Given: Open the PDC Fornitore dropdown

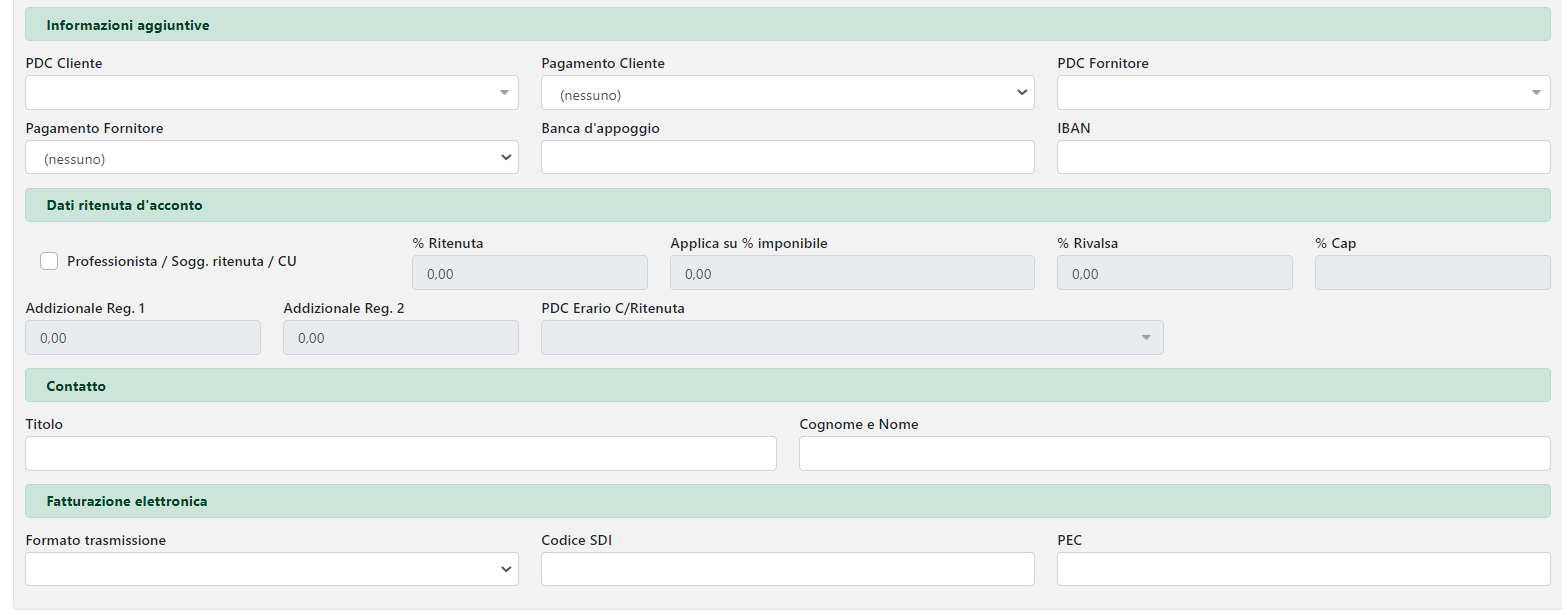Looking at the screenshot, I should [1303, 93].
